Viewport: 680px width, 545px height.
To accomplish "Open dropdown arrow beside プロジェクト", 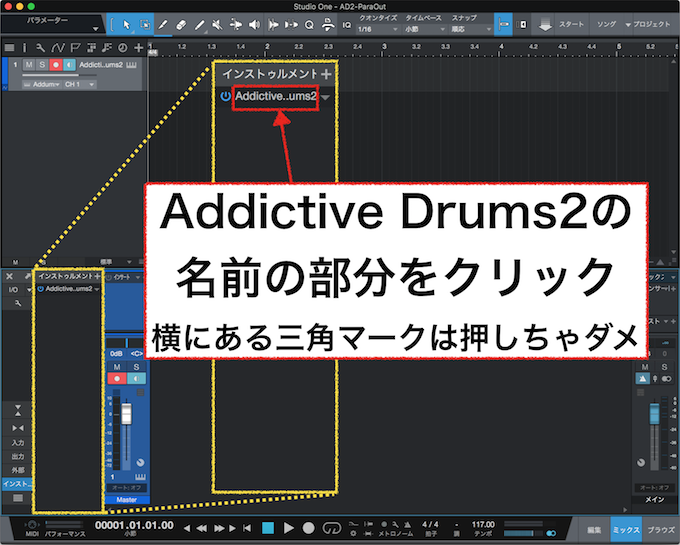I will [x=628, y=25].
